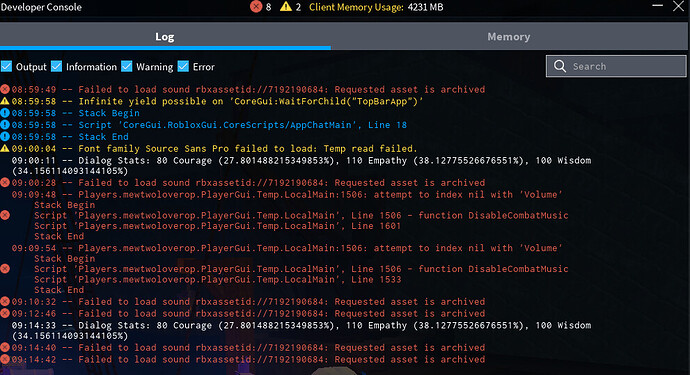Switch to the Memory tab
The height and width of the screenshot is (375, 690).
pyautogui.click(x=509, y=37)
